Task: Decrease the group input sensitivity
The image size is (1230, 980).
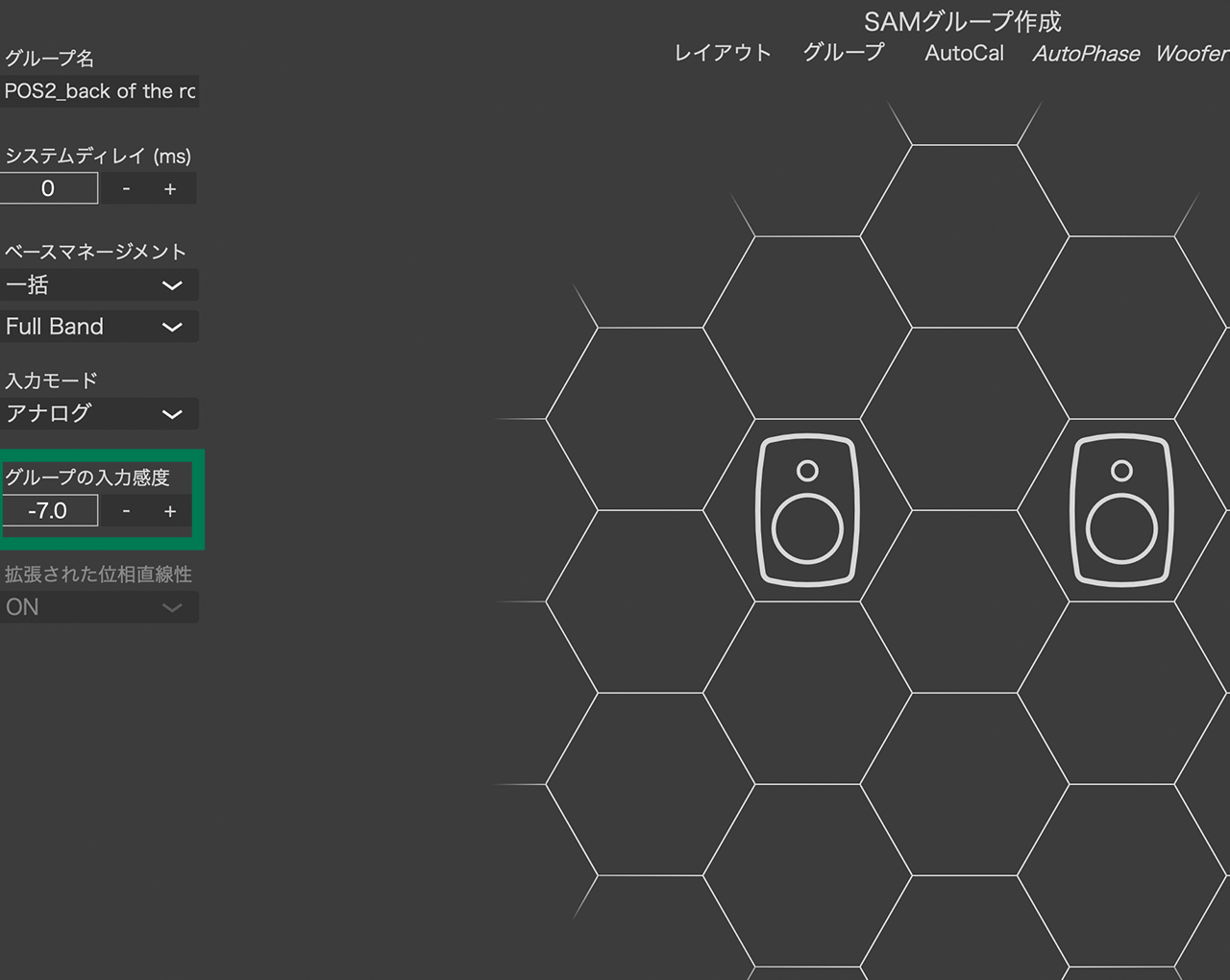Action: coord(126,511)
